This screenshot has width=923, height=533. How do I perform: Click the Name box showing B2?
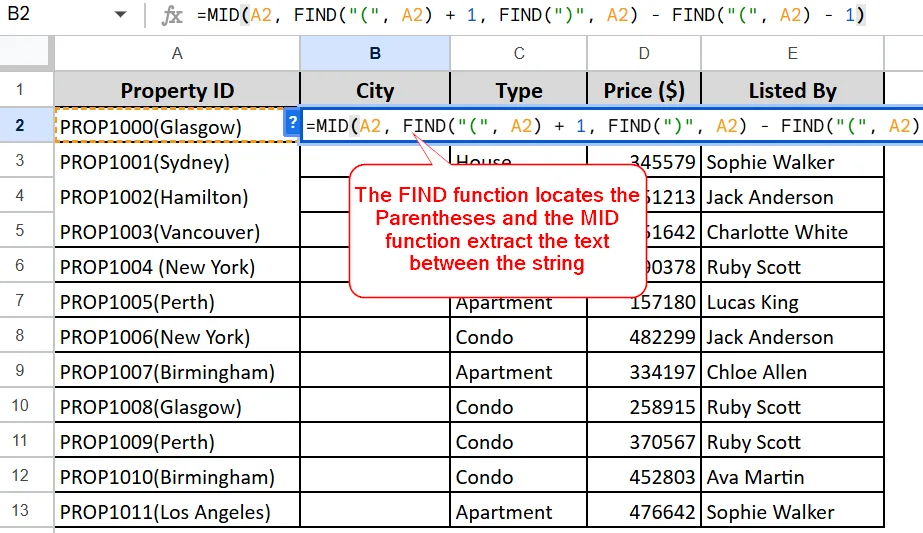pyautogui.click(x=19, y=14)
